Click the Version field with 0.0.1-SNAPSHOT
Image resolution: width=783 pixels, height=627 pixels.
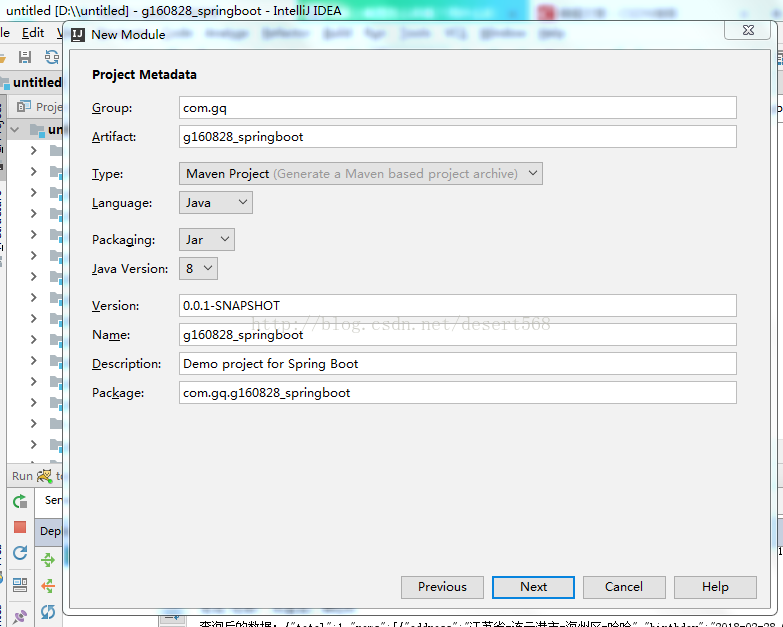[457, 306]
